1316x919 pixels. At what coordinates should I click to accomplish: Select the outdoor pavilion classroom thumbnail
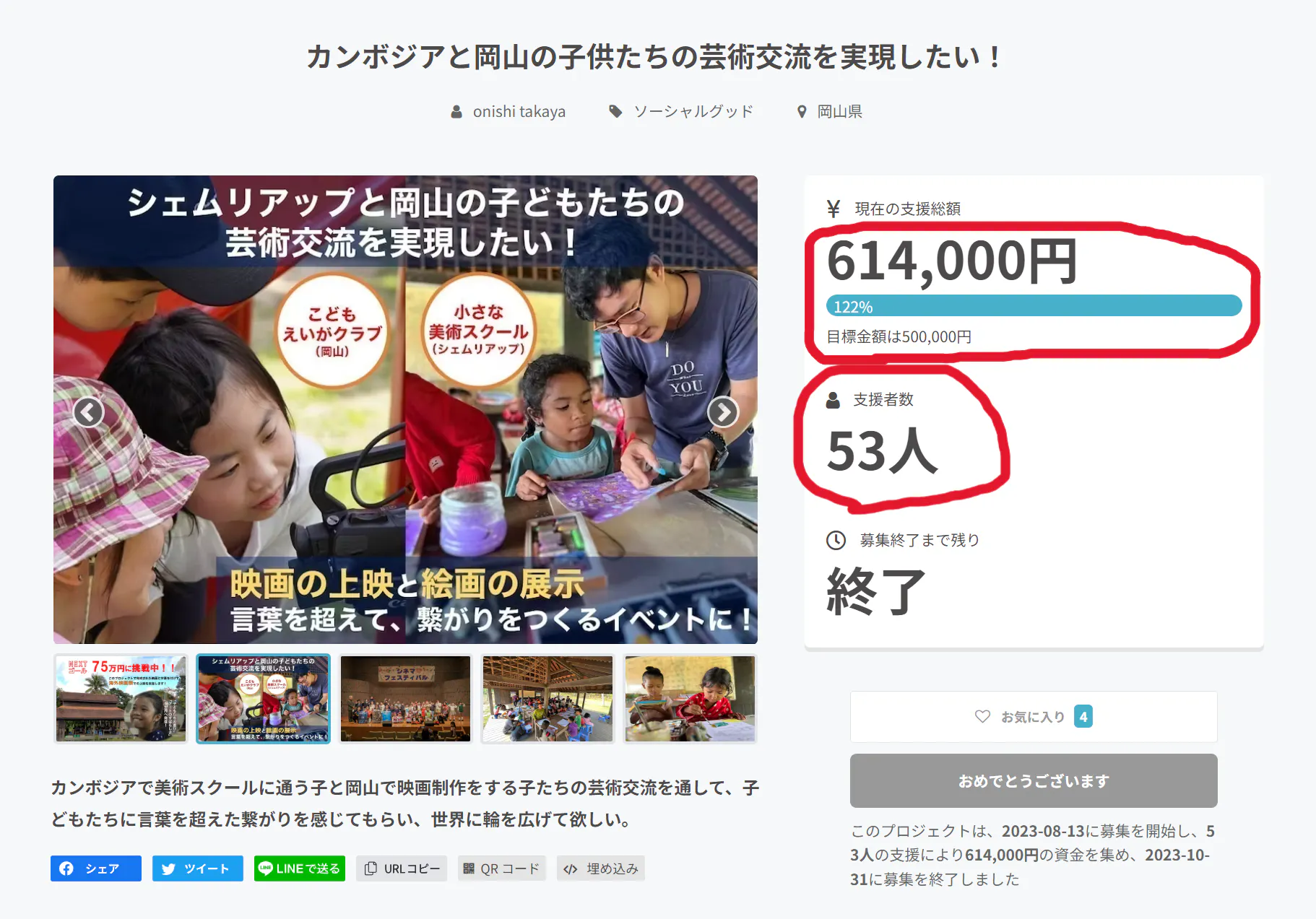coord(547,699)
